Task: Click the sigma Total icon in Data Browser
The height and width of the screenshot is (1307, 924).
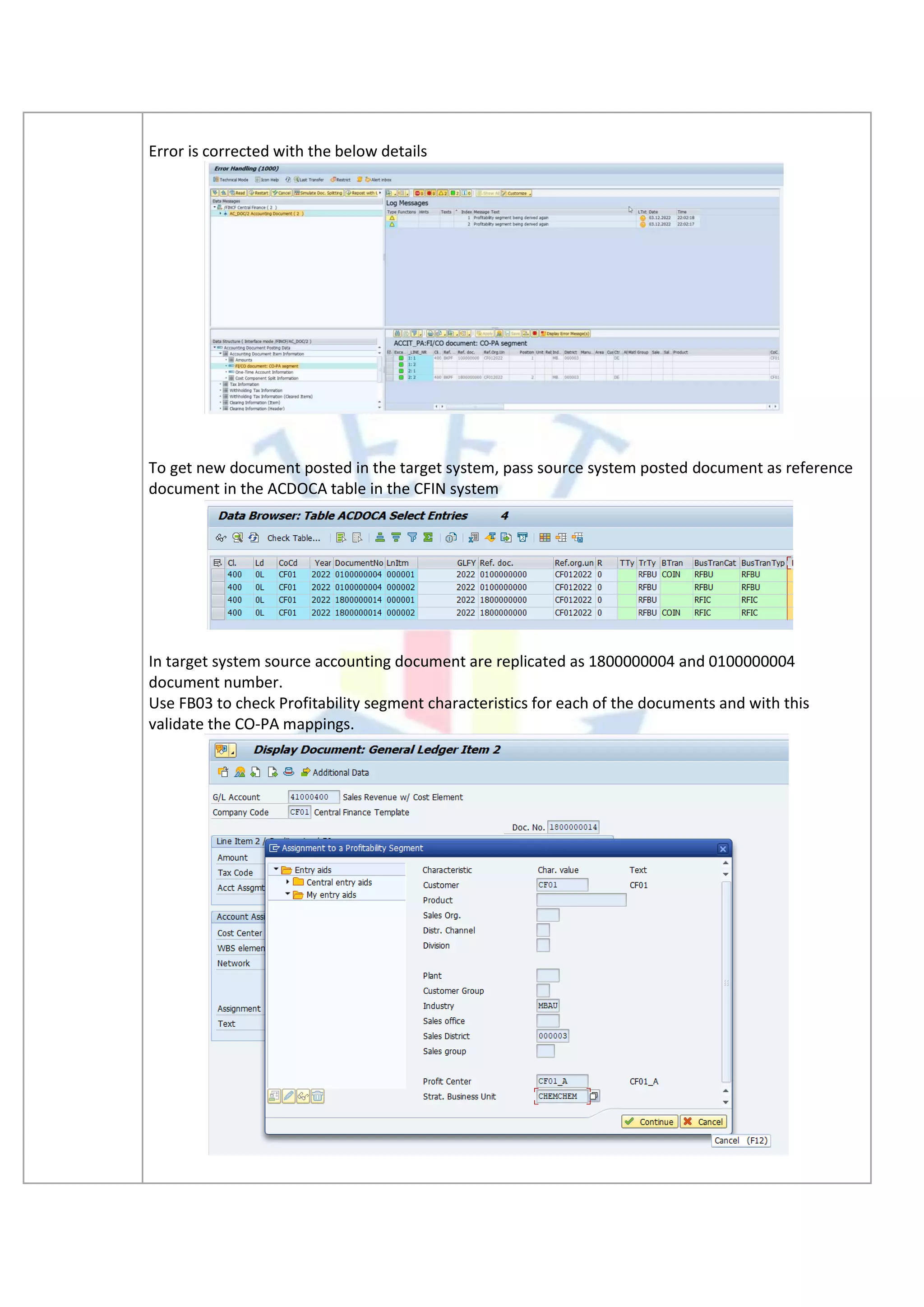Action: 428,538
